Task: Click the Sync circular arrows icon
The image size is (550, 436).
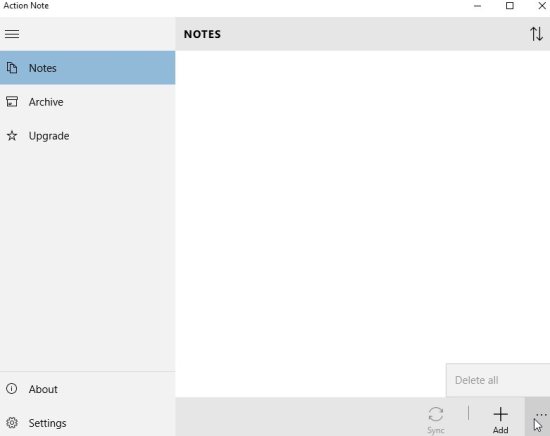Action: tap(436, 414)
